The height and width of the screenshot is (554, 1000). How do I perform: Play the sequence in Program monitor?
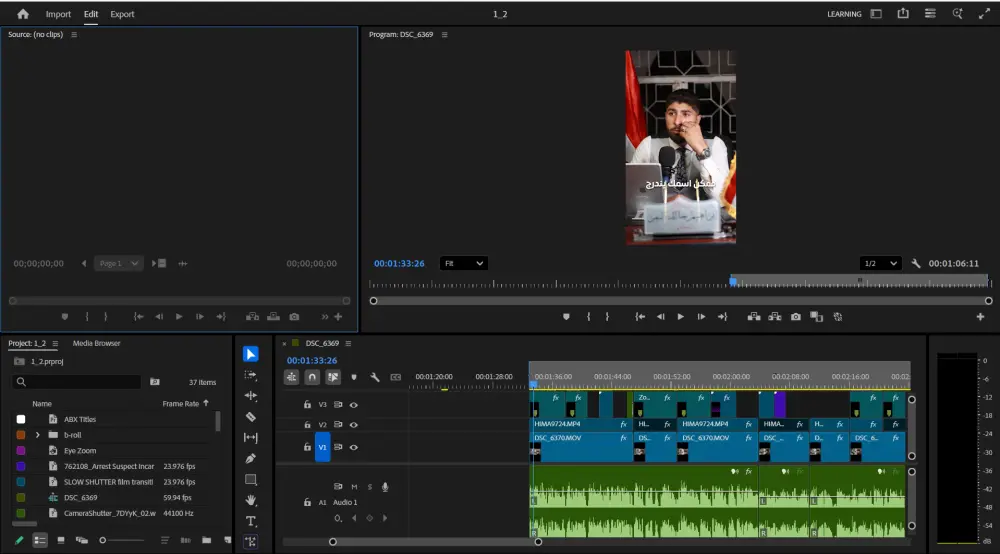(x=680, y=317)
